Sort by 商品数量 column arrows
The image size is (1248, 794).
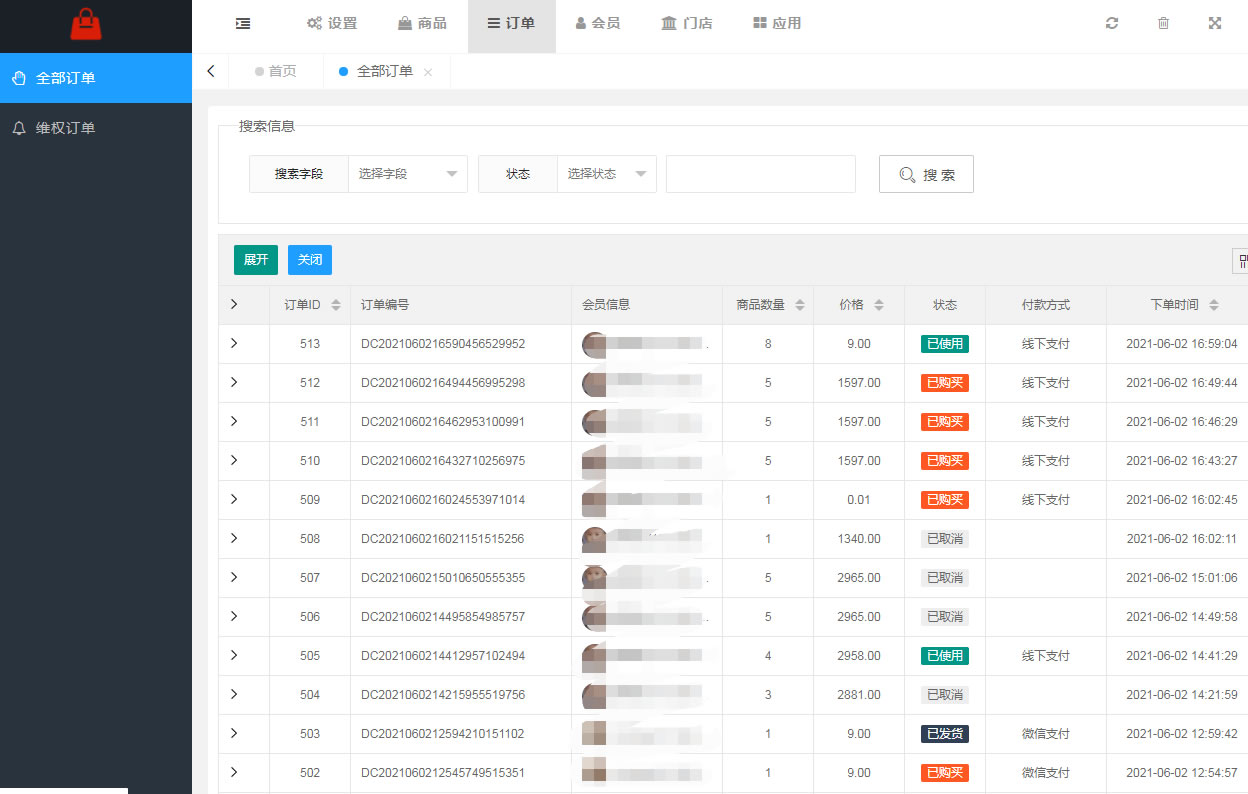800,305
